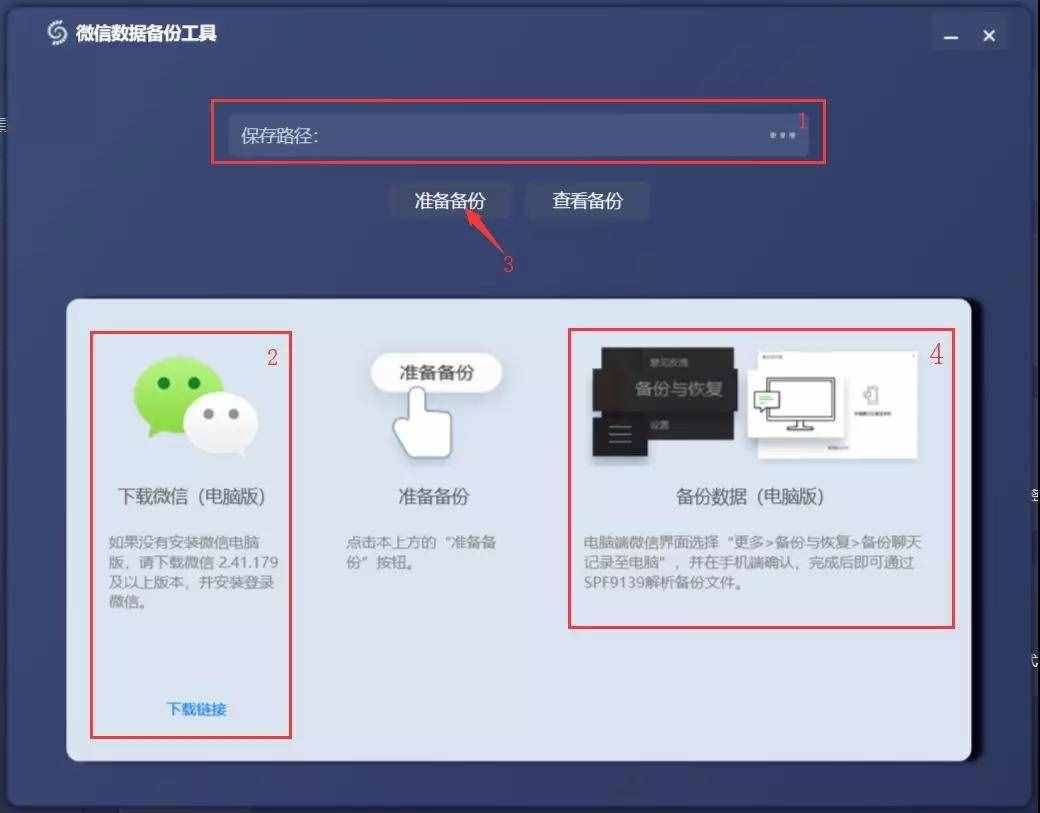Minimize the backup tool window

coord(951,36)
